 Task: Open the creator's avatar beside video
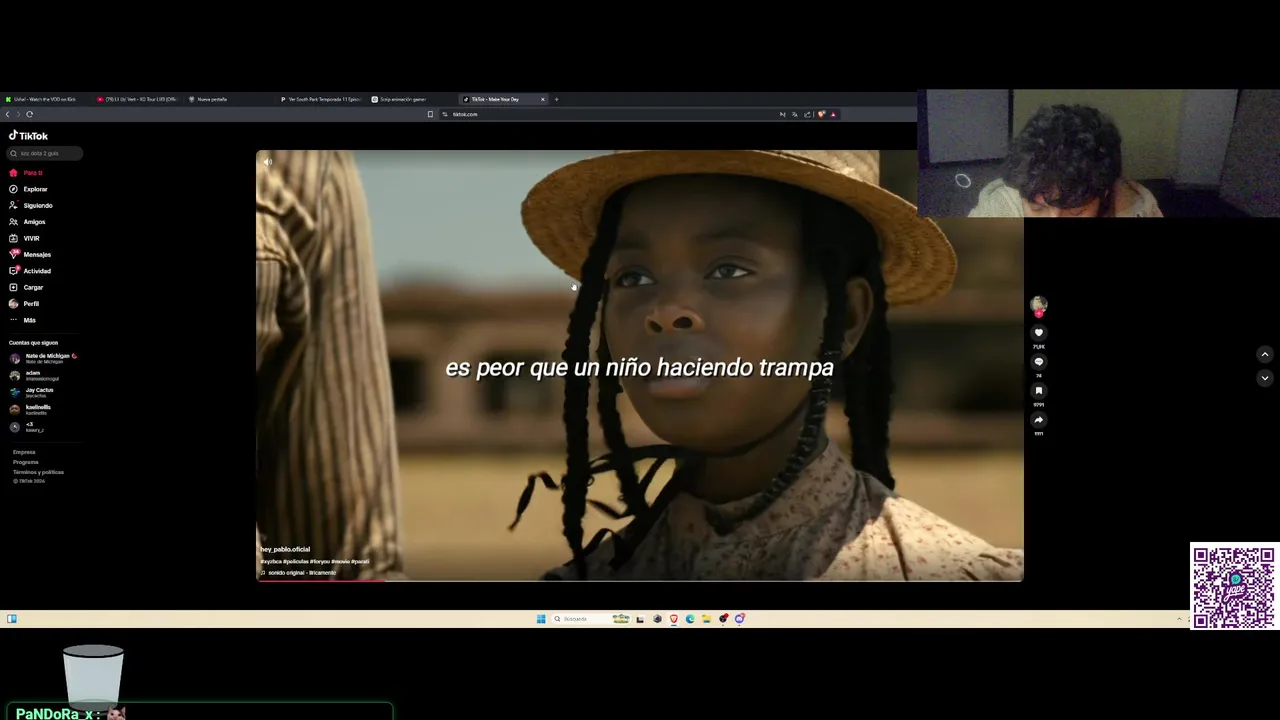tap(1038, 304)
